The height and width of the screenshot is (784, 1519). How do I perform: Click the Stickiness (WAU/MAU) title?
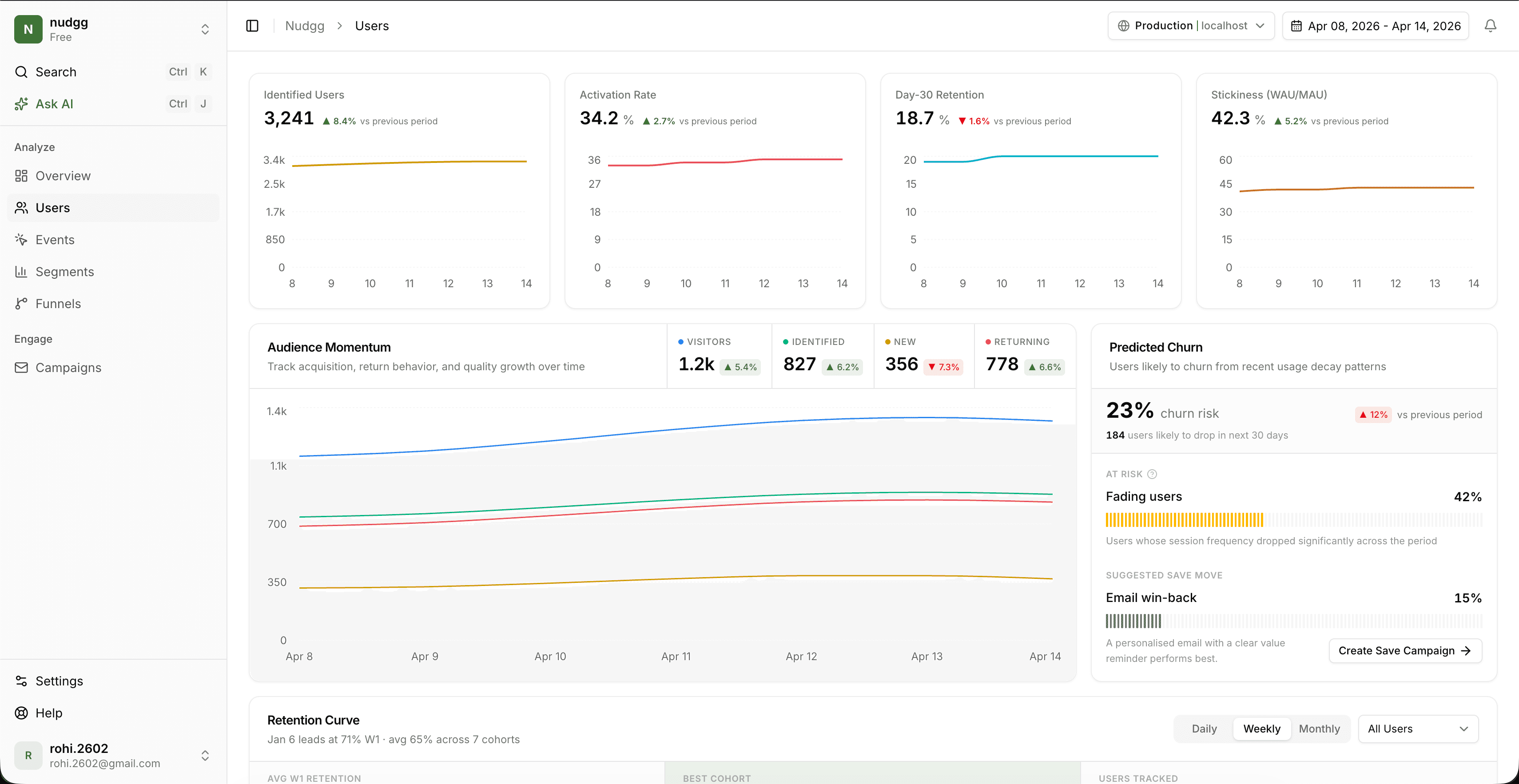pos(1269,95)
